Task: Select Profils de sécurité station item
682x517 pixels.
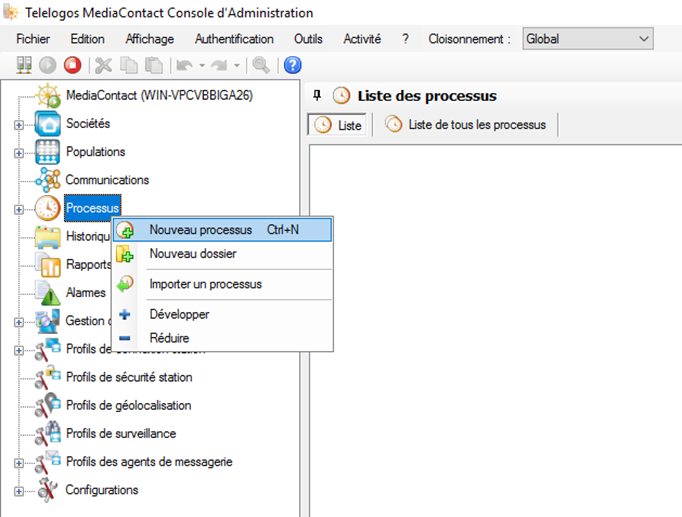Action: click(x=129, y=377)
